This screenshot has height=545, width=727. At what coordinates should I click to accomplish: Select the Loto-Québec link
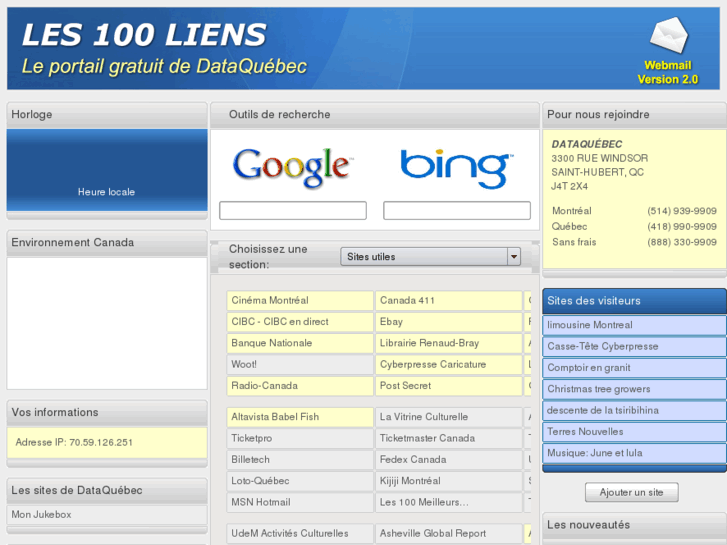coord(260,481)
